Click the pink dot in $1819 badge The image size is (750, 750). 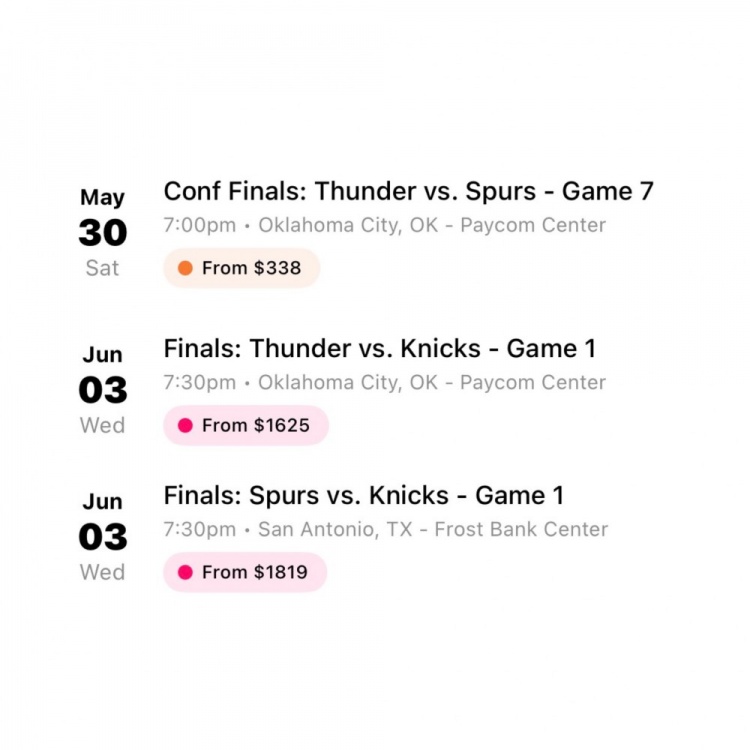(185, 572)
